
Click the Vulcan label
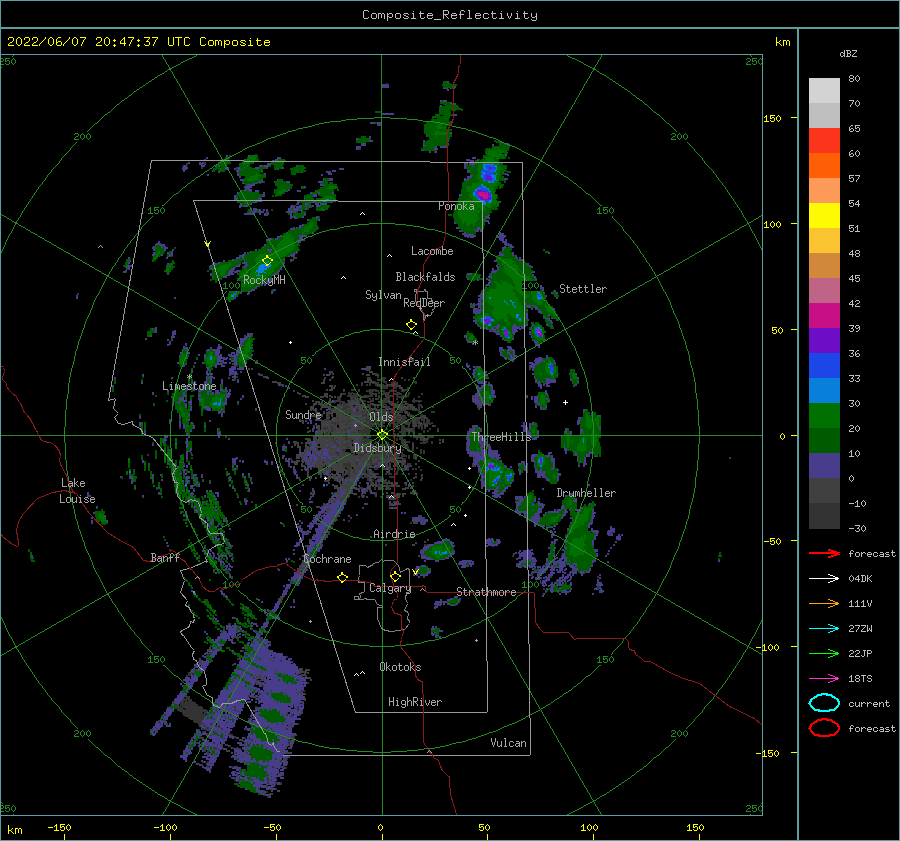tap(508, 743)
